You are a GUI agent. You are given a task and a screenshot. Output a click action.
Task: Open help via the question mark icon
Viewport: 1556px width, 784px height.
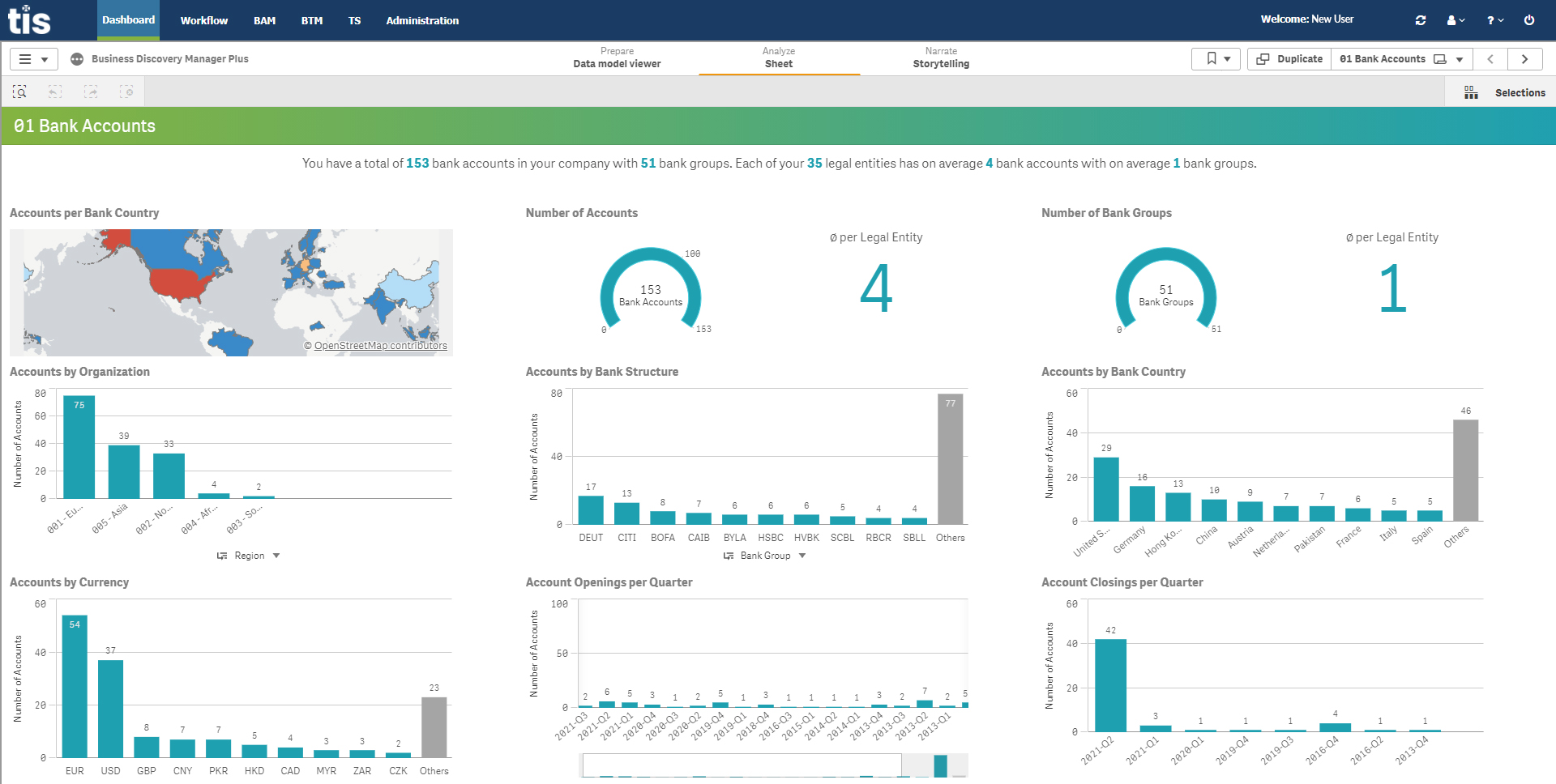click(x=1491, y=19)
